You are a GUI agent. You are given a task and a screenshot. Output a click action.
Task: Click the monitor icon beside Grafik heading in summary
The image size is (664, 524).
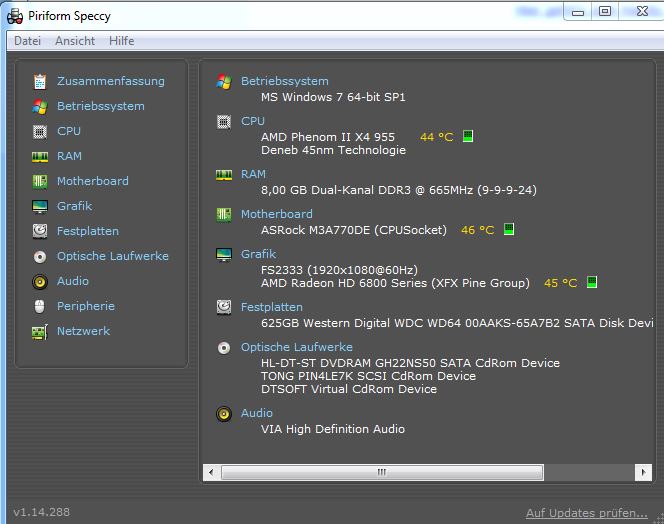224,255
